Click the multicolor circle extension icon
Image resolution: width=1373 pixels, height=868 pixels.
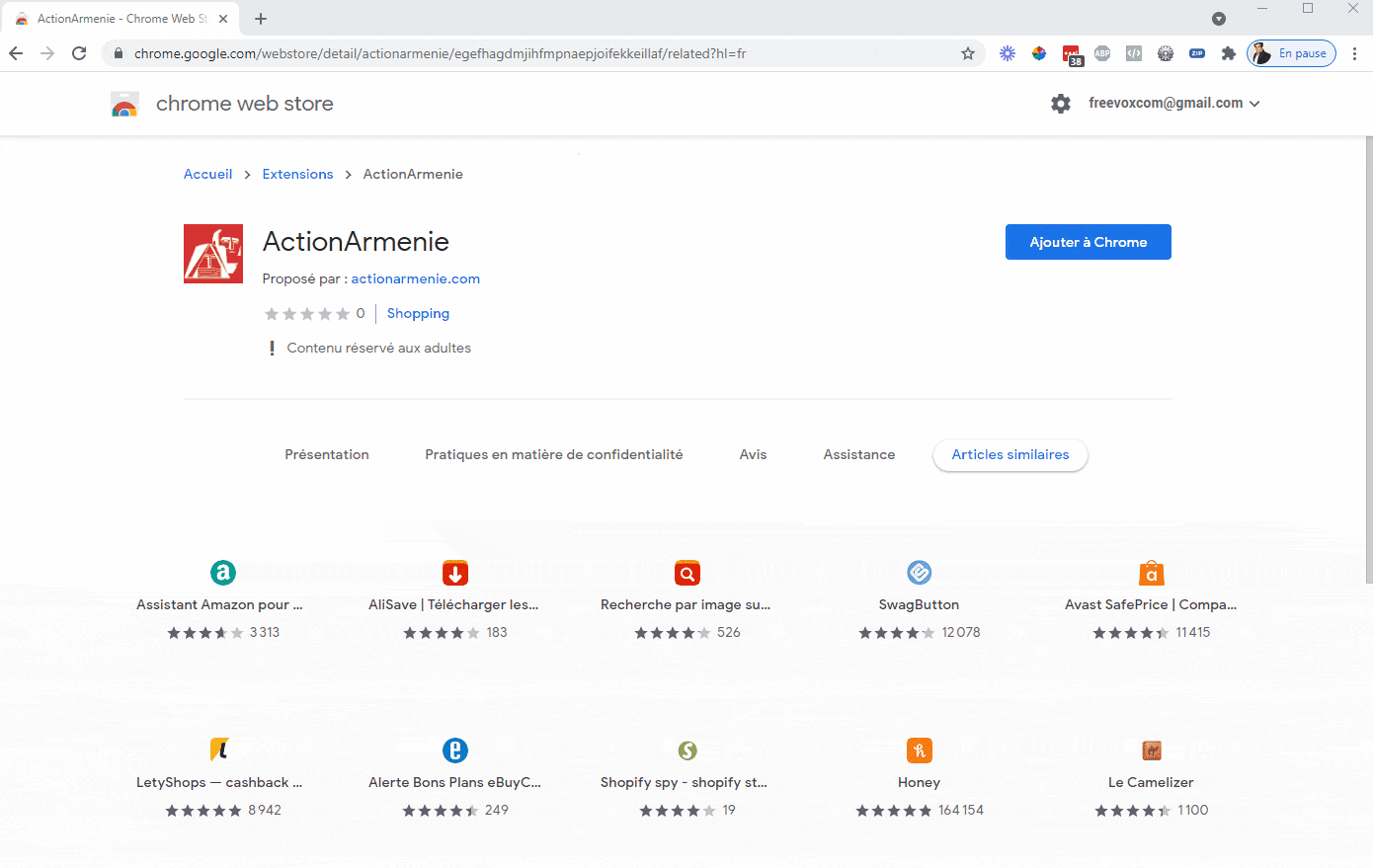[x=1039, y=53]
